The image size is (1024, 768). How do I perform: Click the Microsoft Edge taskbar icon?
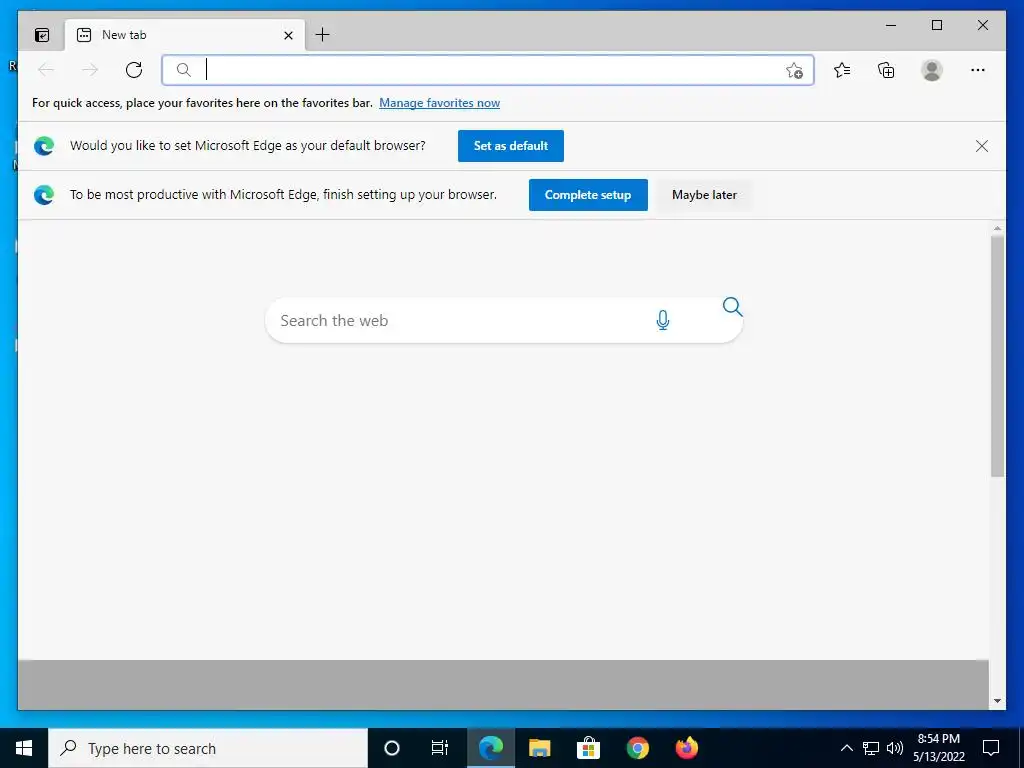click(490, 748)
